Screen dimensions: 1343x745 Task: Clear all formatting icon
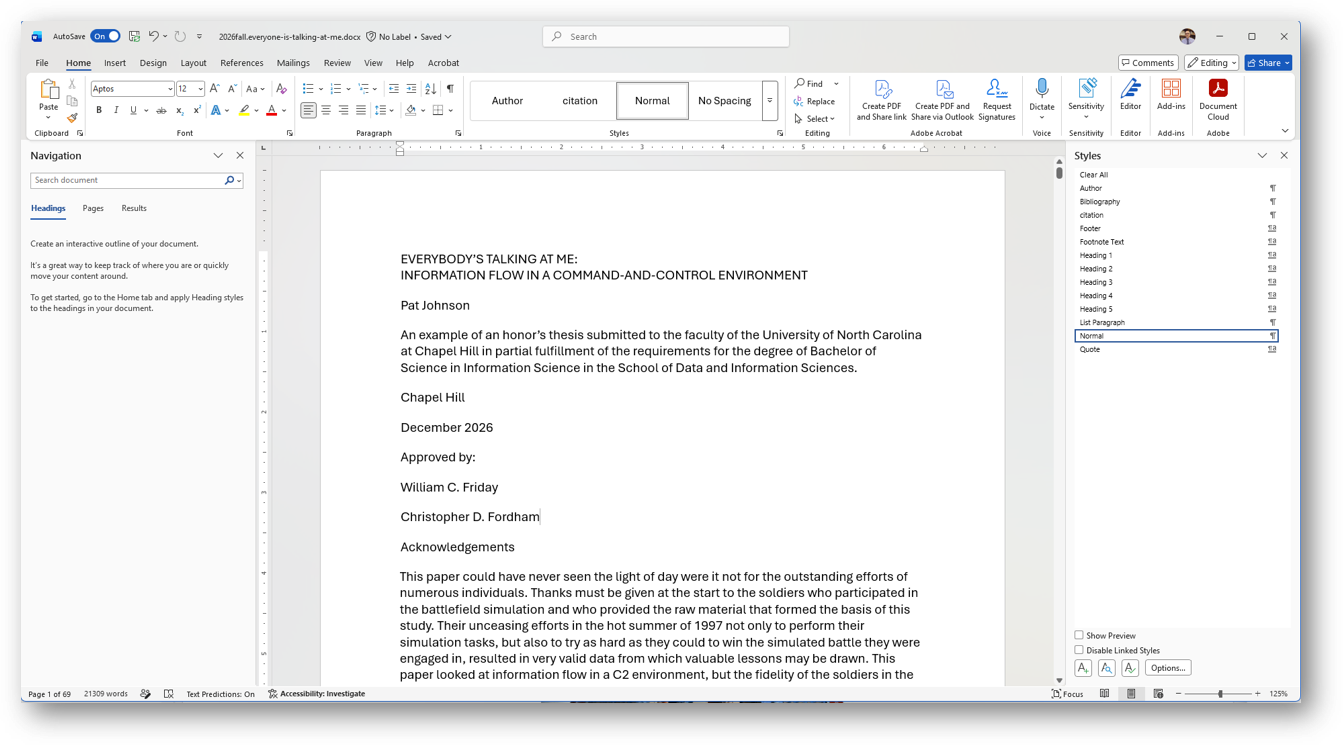coord(282,89)
